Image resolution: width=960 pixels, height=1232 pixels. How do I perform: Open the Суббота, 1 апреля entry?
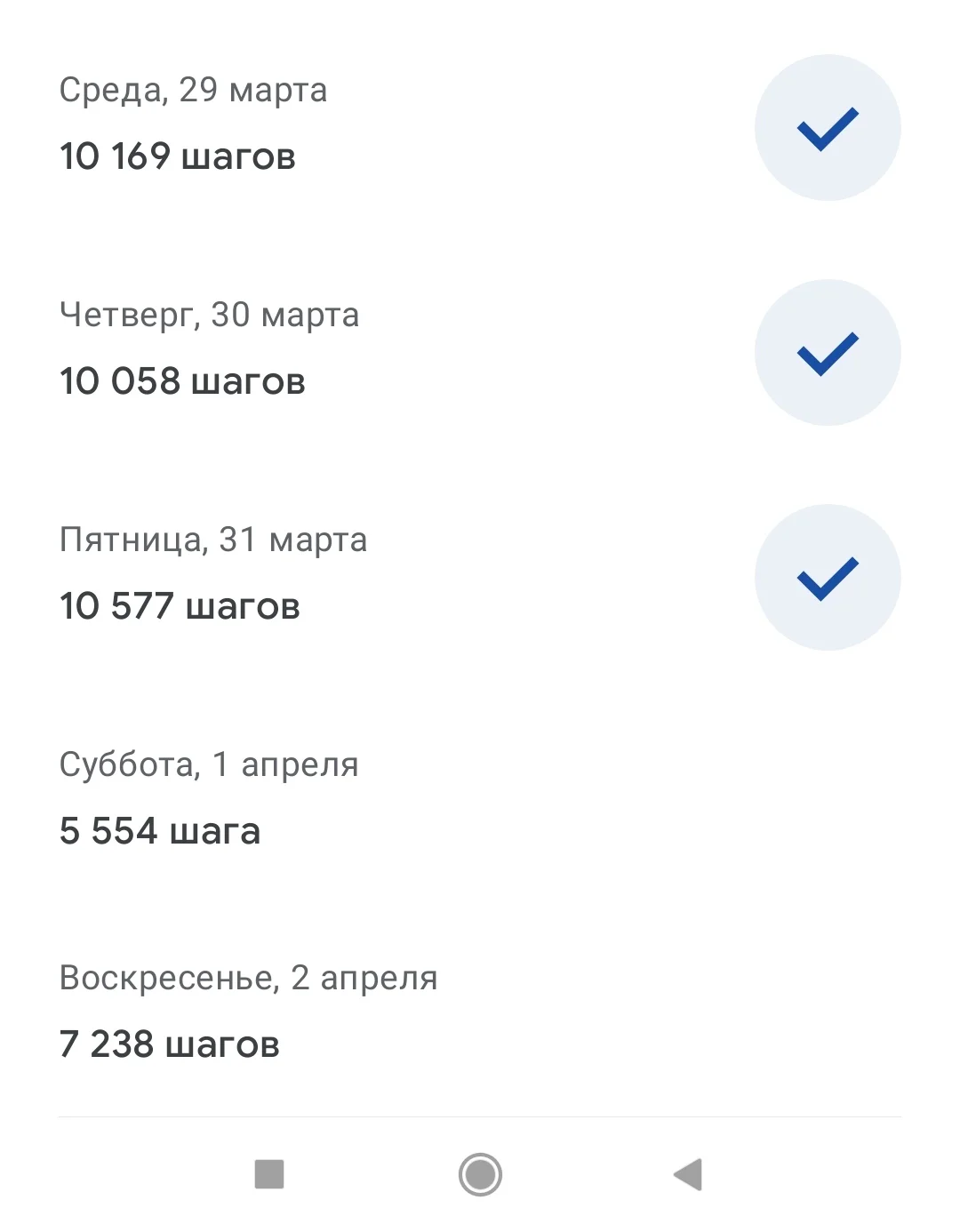(x=209, y=764)
